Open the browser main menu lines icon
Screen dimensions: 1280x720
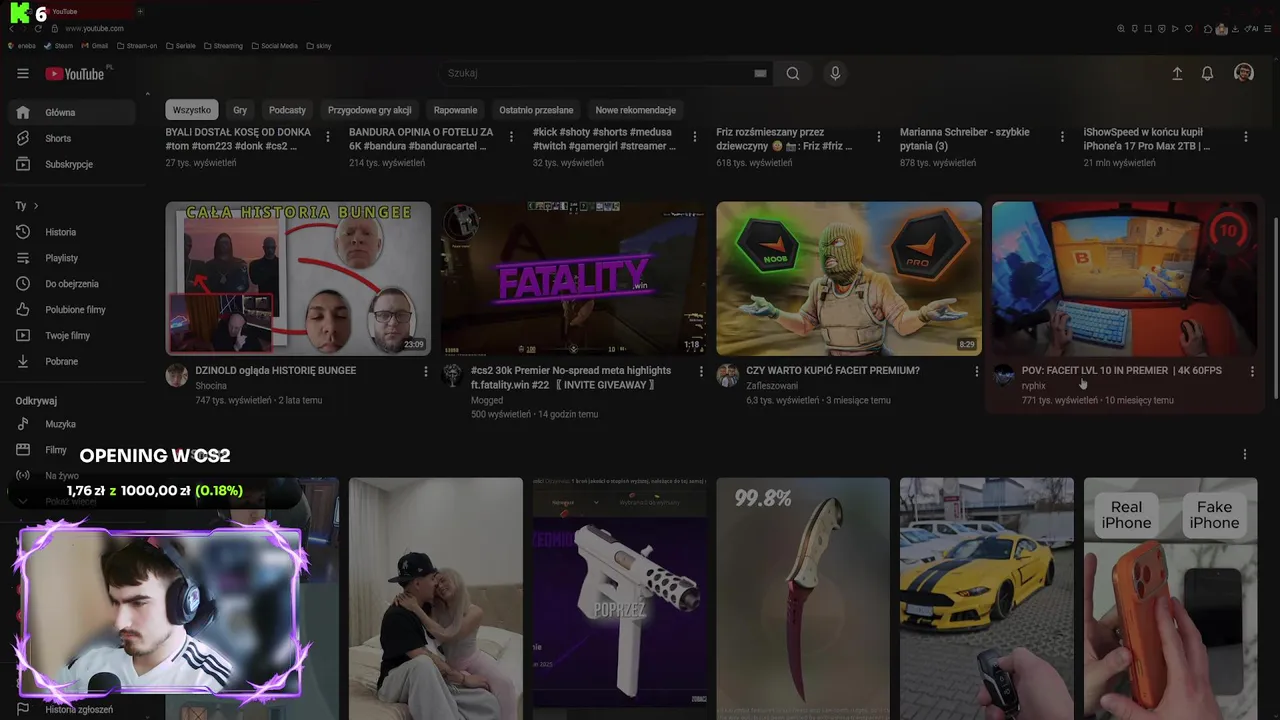1267,29
